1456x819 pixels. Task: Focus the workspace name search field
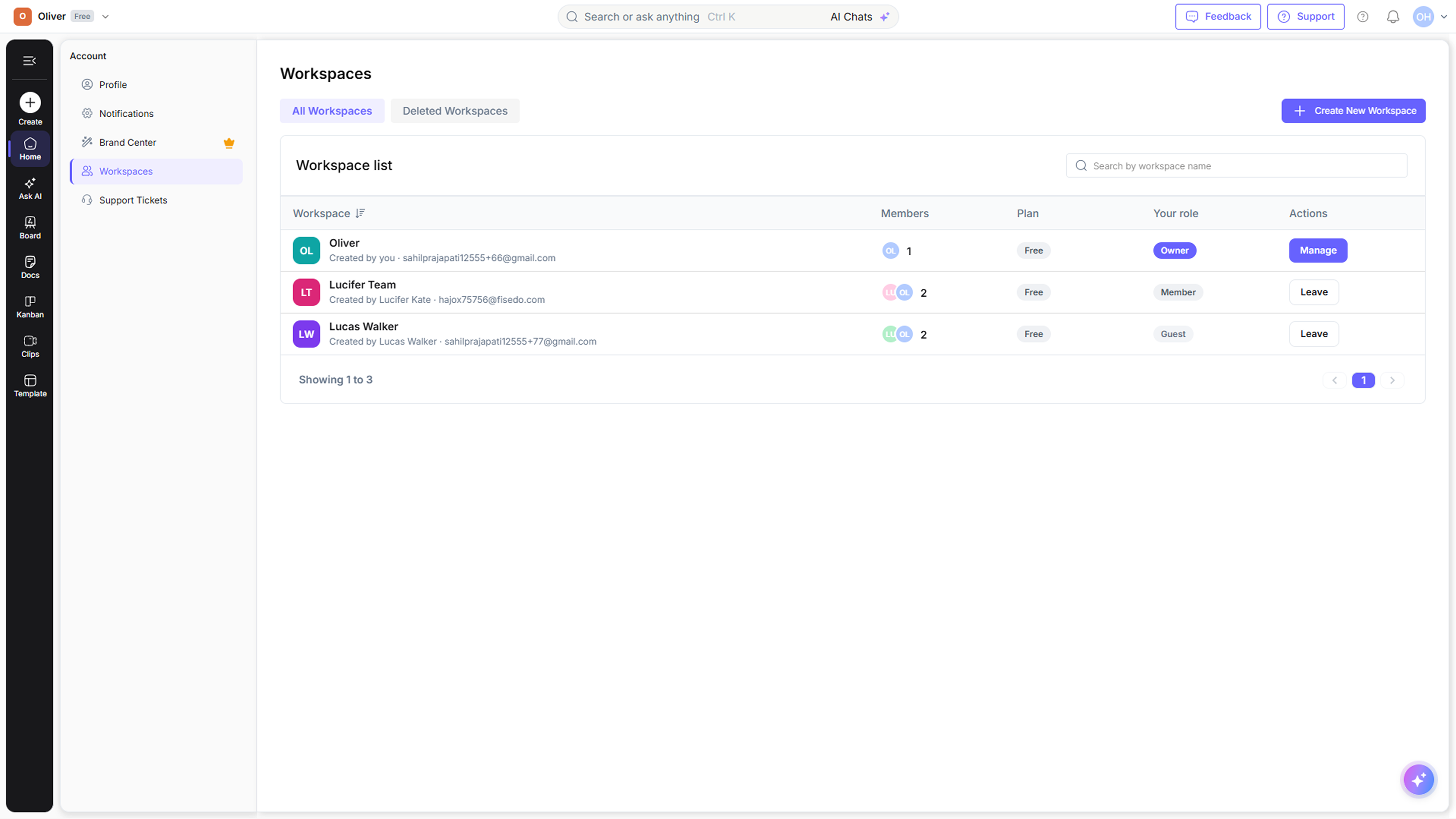pyautogui.click(x=1236, y=166)
